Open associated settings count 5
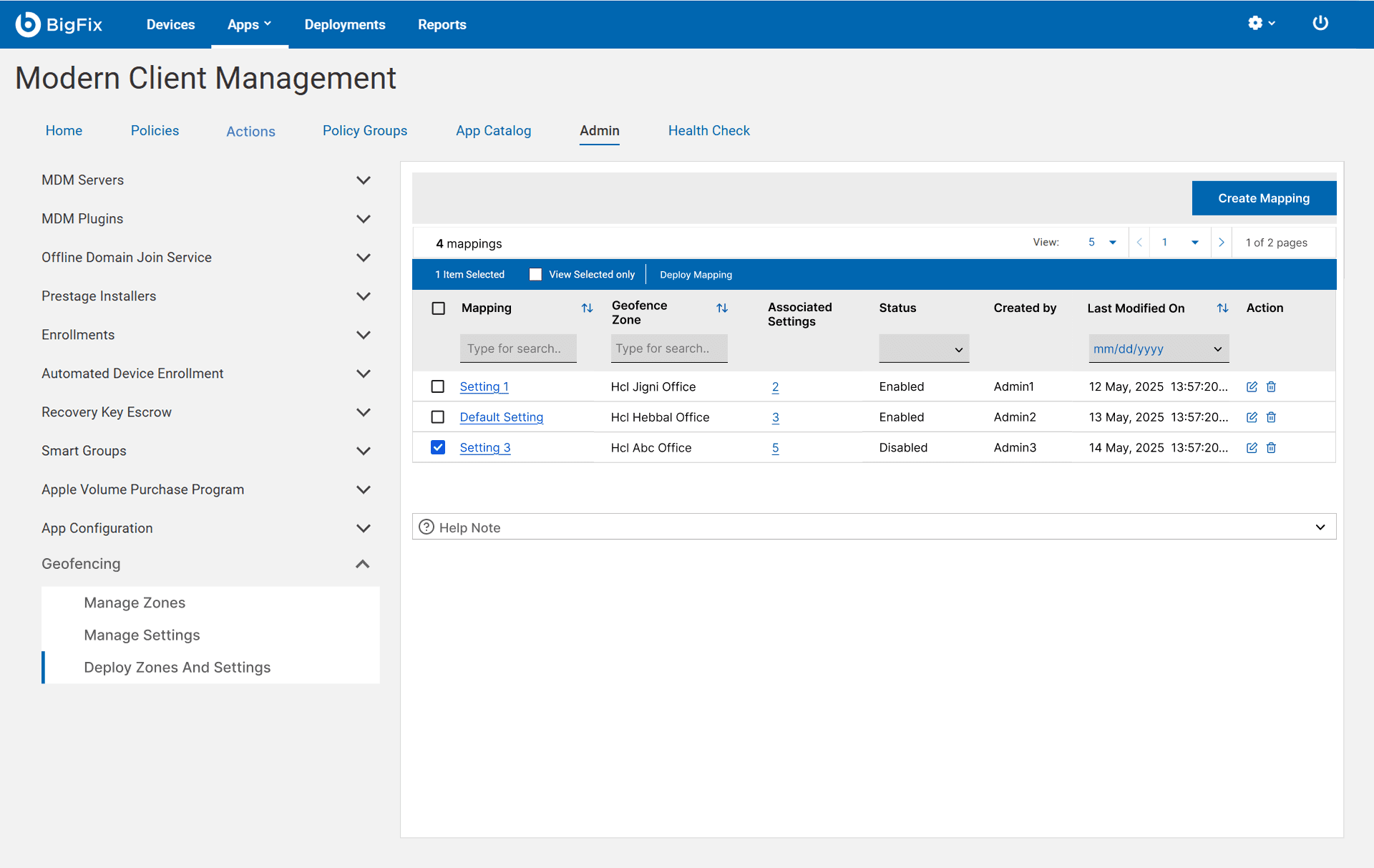Image resolution: width=1374 pixels, height=868 pixels. coord(775,448)
